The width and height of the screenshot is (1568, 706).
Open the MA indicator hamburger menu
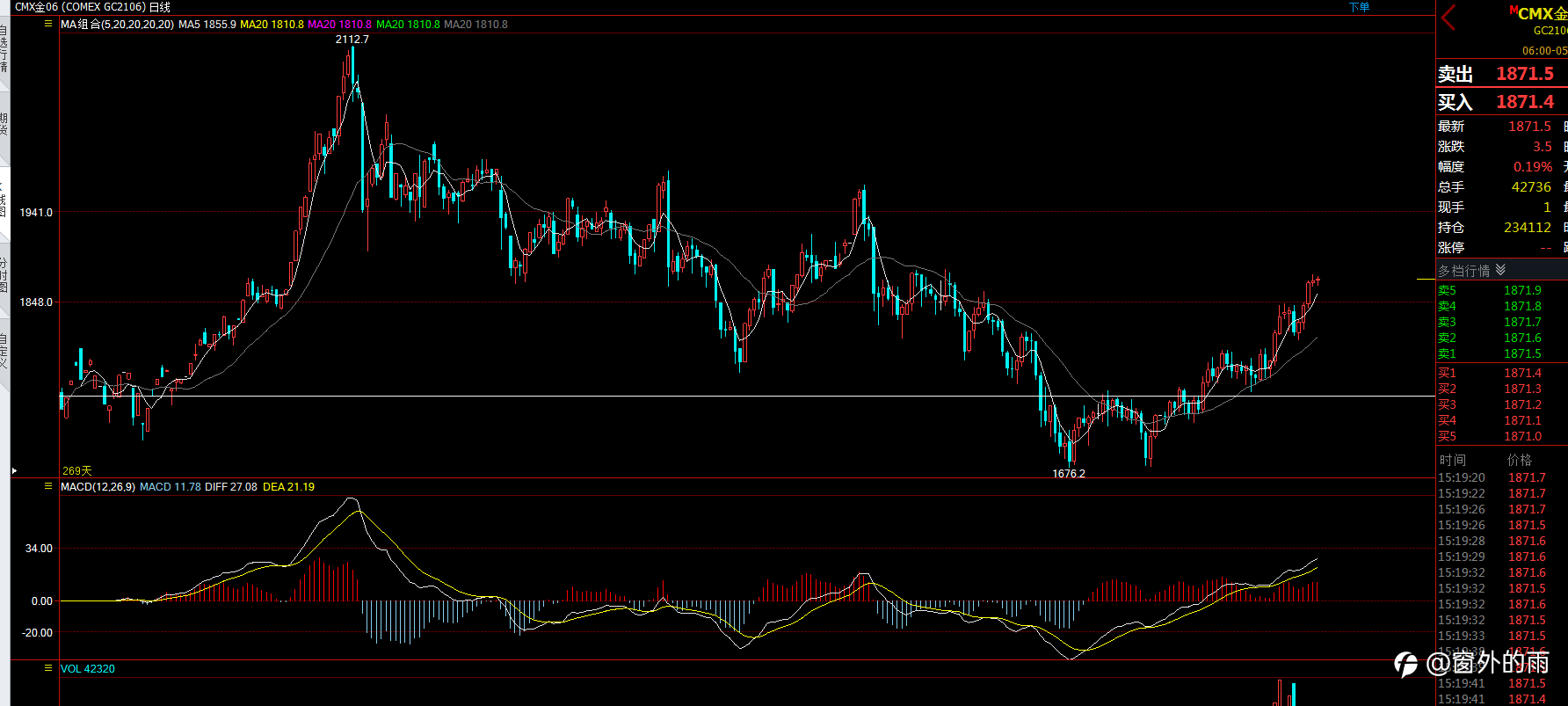[x=48, y=24]
